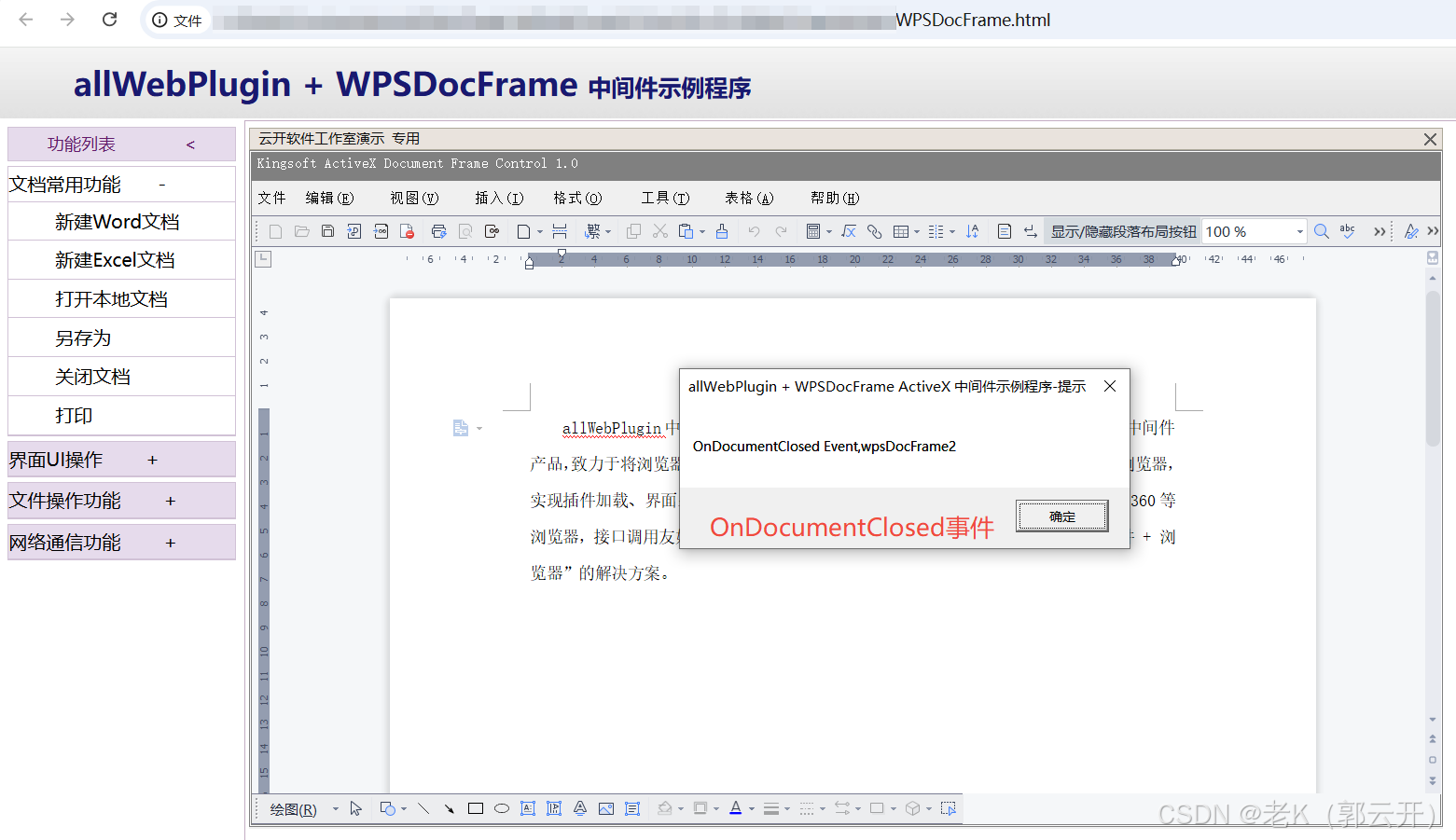Collapse the 文档常用功能 section
The height and width of the screenshot is (840, 1456).
point(121,185)
